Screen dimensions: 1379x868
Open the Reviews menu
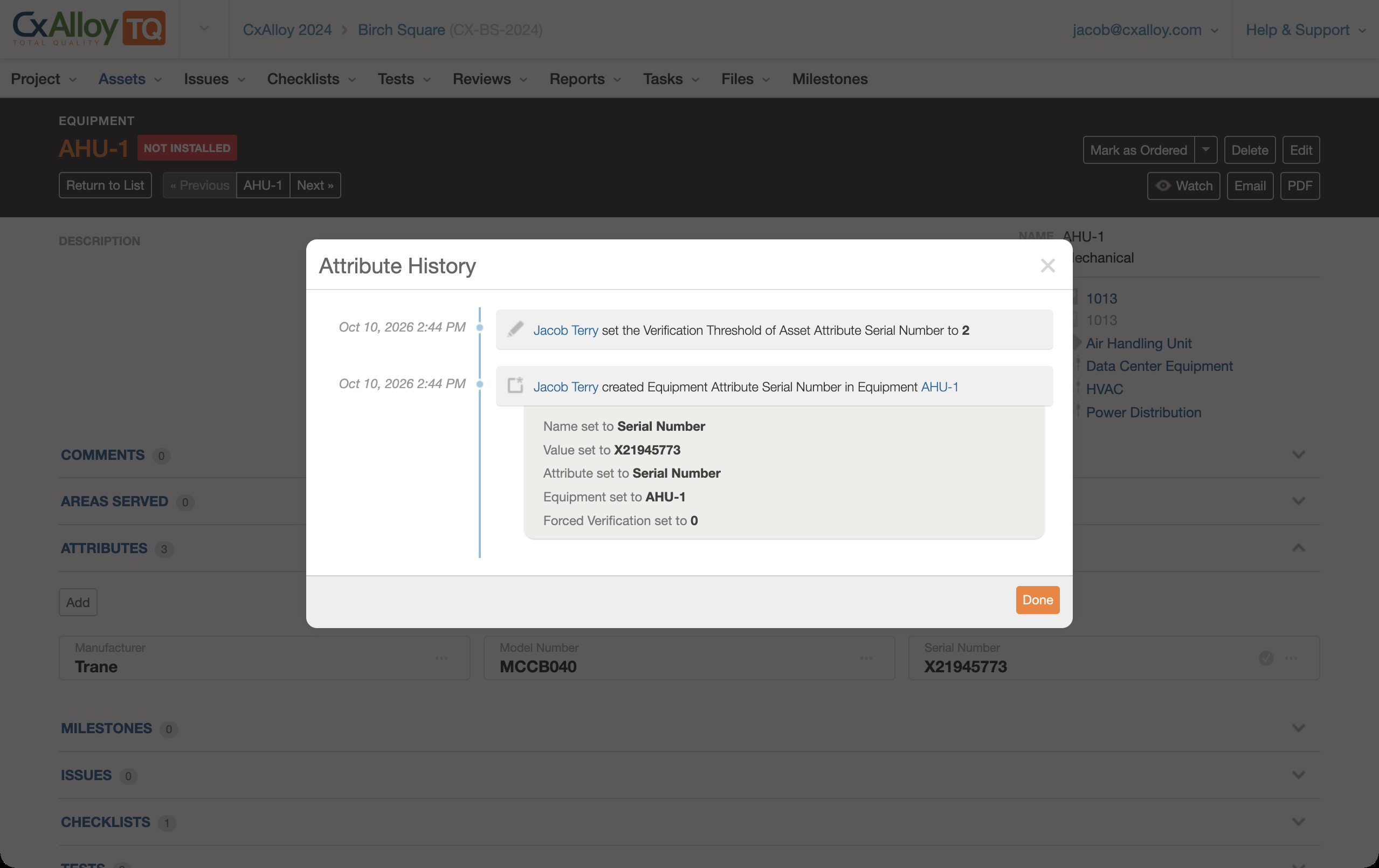pyautogui.click(x=489, y=79)
